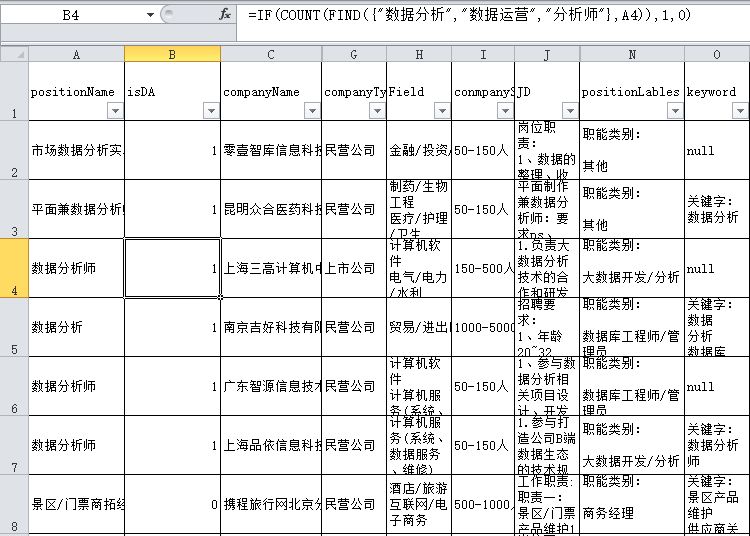Image resolution: width=750 pixels, height=536 pixels.
Task: Select row 7 header
Action: click(x=14, y=445)
